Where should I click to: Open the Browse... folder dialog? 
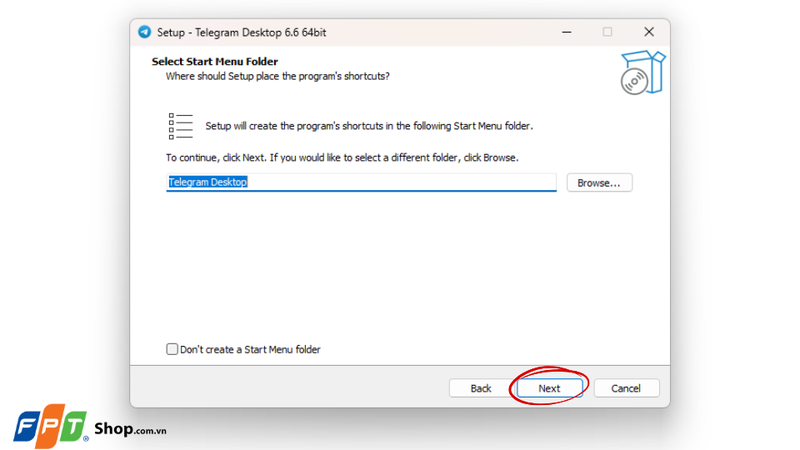tap(599, 183)
